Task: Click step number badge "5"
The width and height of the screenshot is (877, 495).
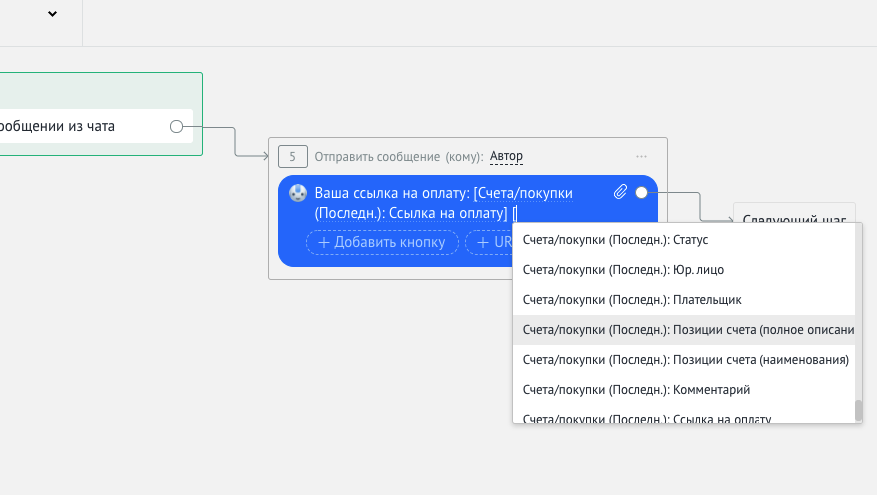Action: 293,157
